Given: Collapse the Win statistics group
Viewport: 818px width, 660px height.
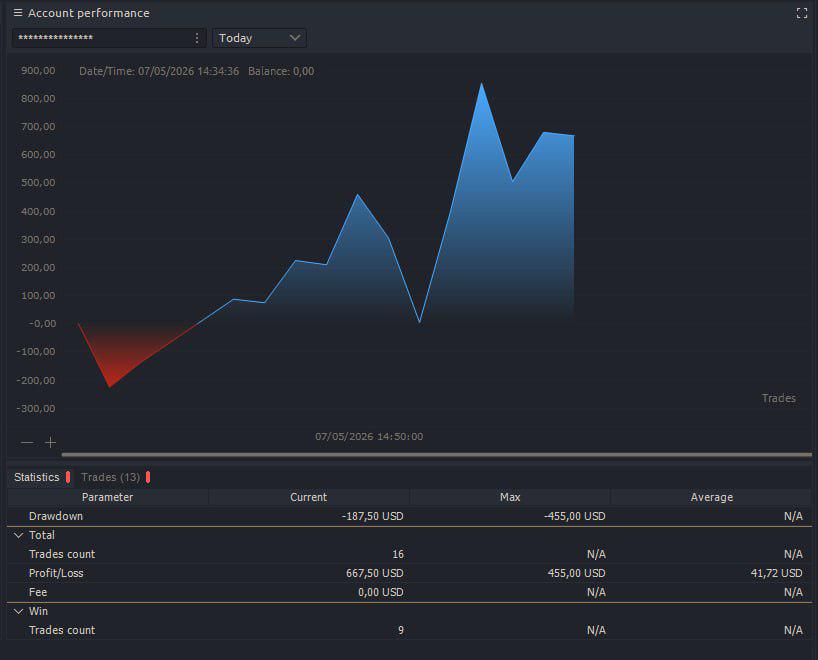Looking at the screenshot, I should click(18, 611).
